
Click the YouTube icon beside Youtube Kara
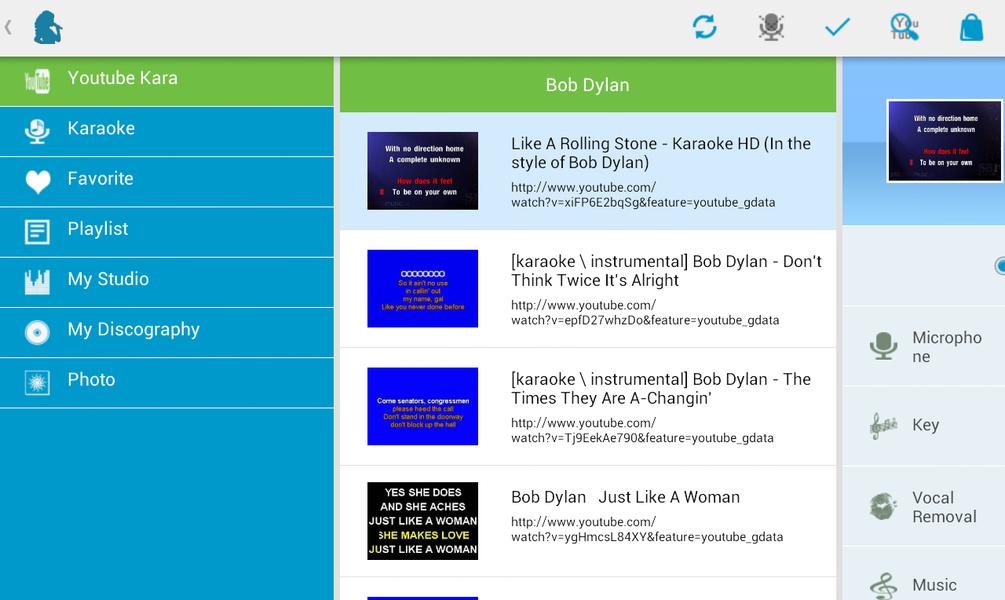[x=37, y=81]
